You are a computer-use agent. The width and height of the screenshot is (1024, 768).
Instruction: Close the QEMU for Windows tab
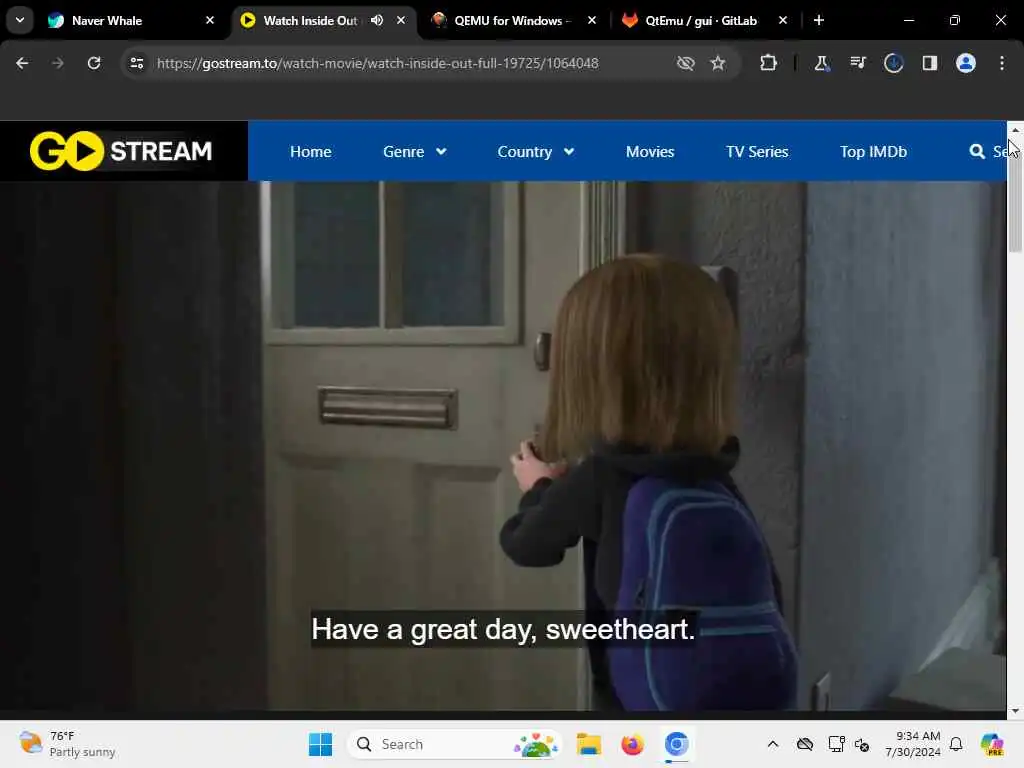coord(592,20)
